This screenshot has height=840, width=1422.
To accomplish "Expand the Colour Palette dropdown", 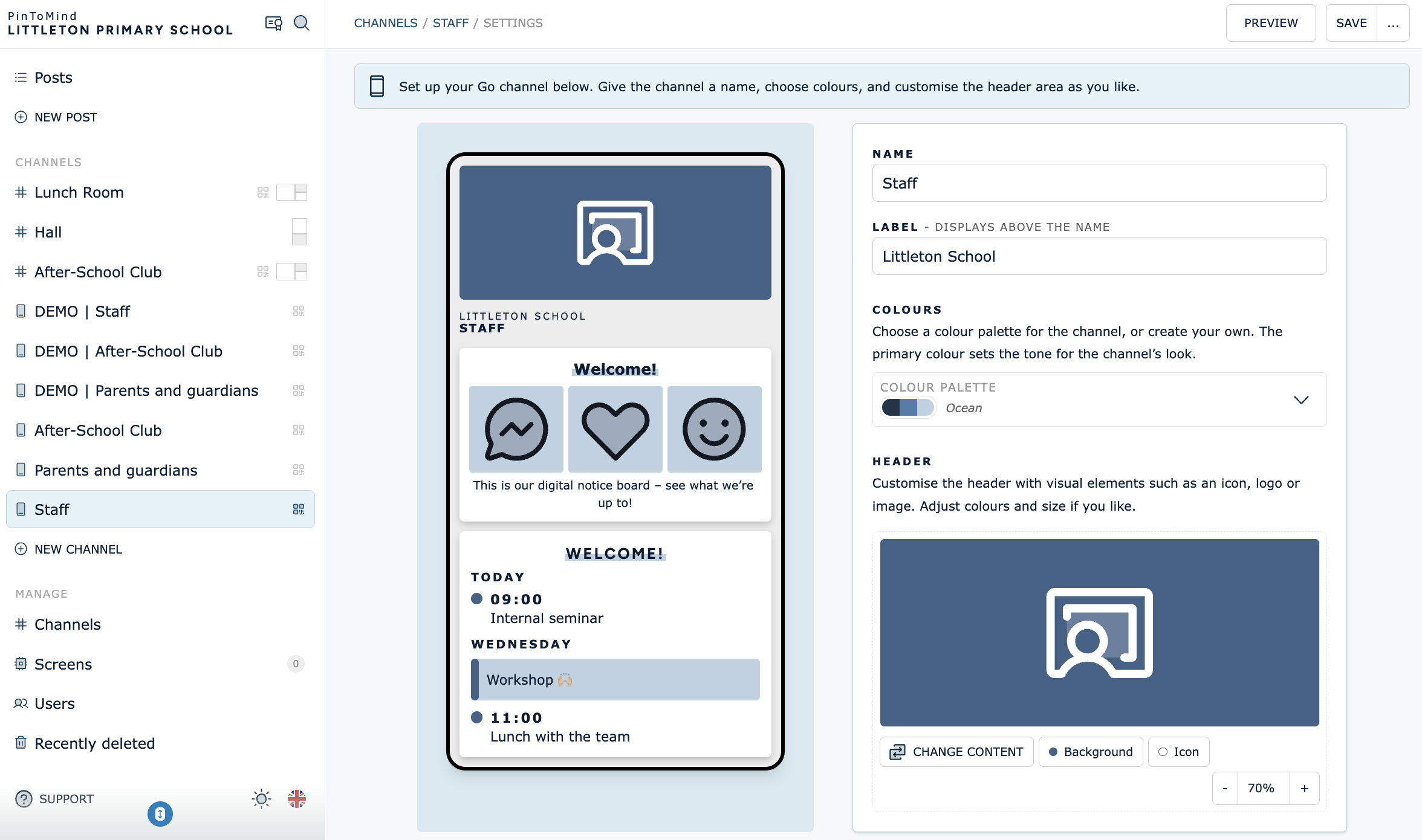I will (x=1301, y=400).
